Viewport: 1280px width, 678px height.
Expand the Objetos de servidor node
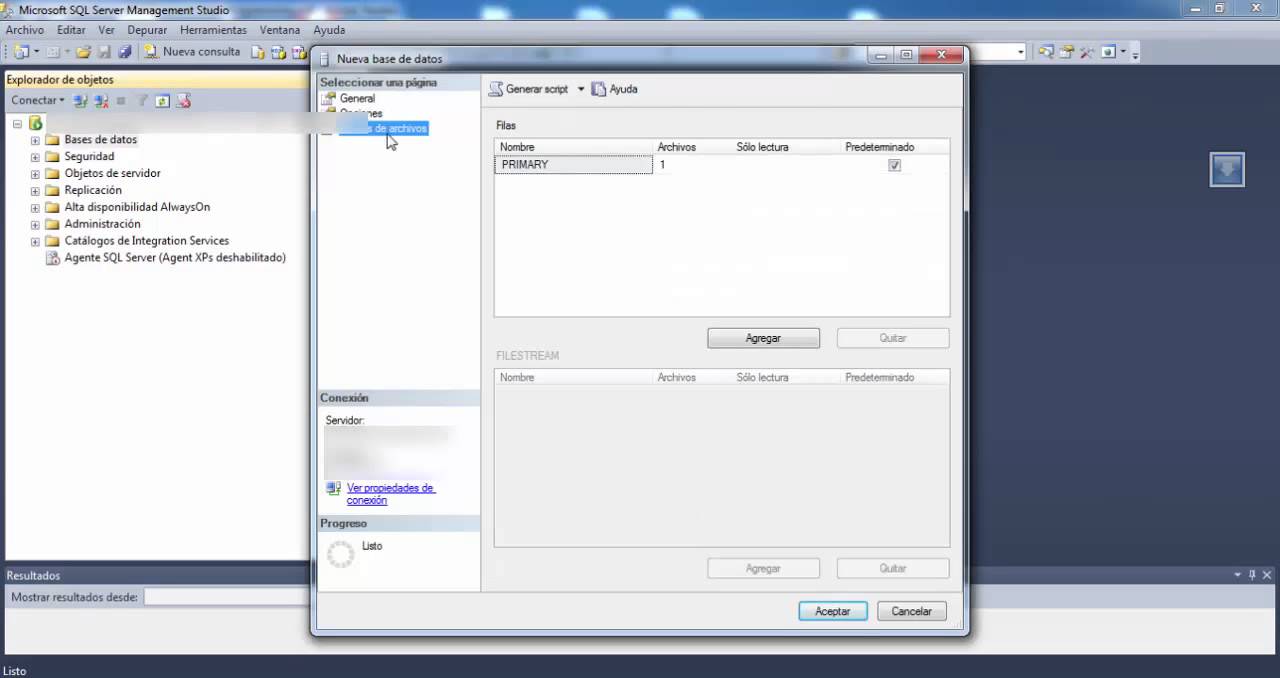pyautogui.click(x=35, y=174)
